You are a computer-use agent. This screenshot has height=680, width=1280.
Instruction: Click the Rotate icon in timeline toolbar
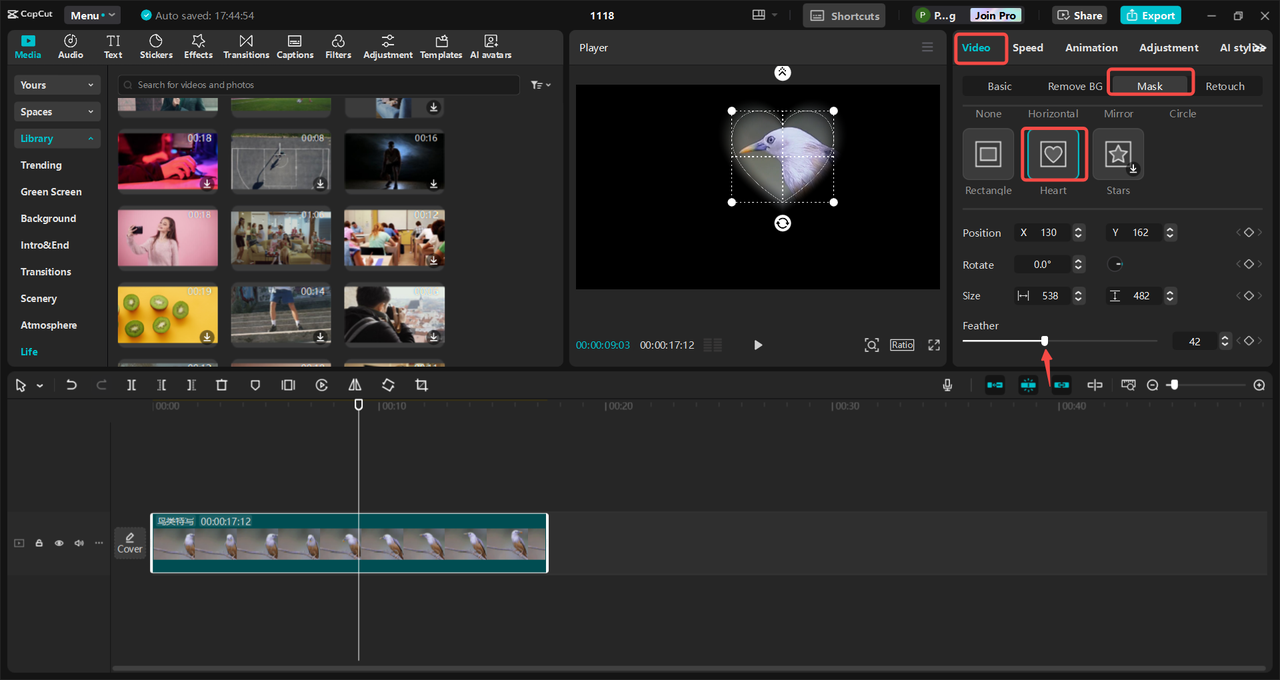pyautogui.click(x=388, y=385)
